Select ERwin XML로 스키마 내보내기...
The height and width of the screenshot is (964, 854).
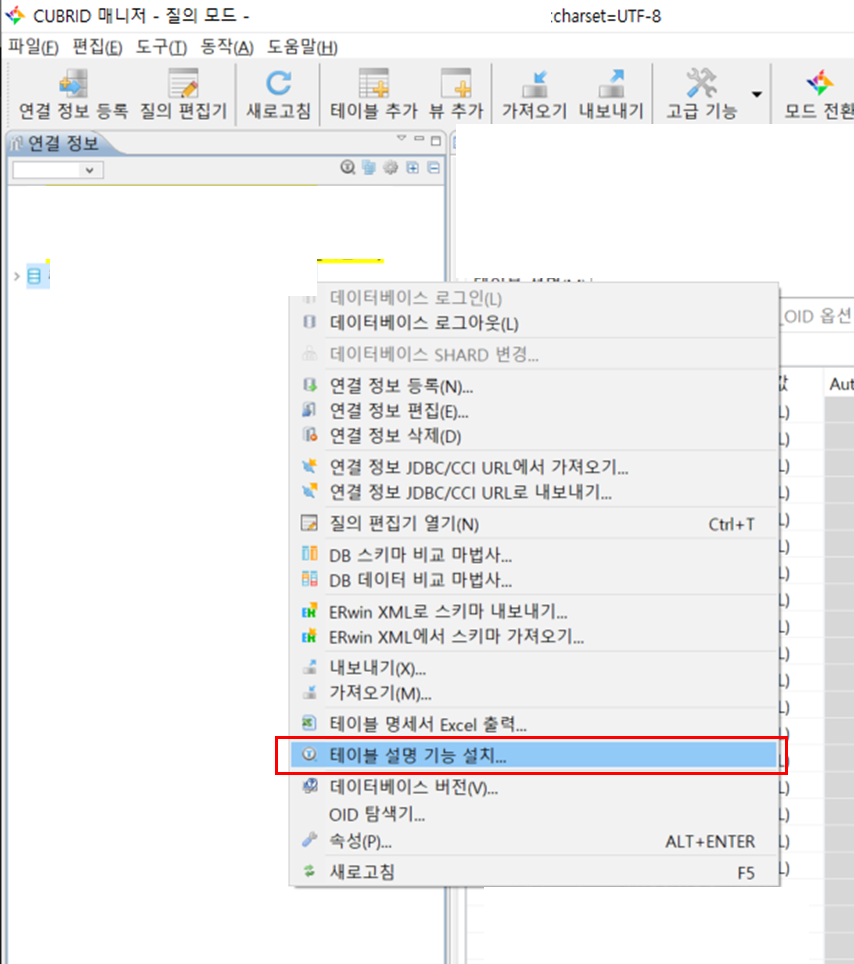(532, 612)
